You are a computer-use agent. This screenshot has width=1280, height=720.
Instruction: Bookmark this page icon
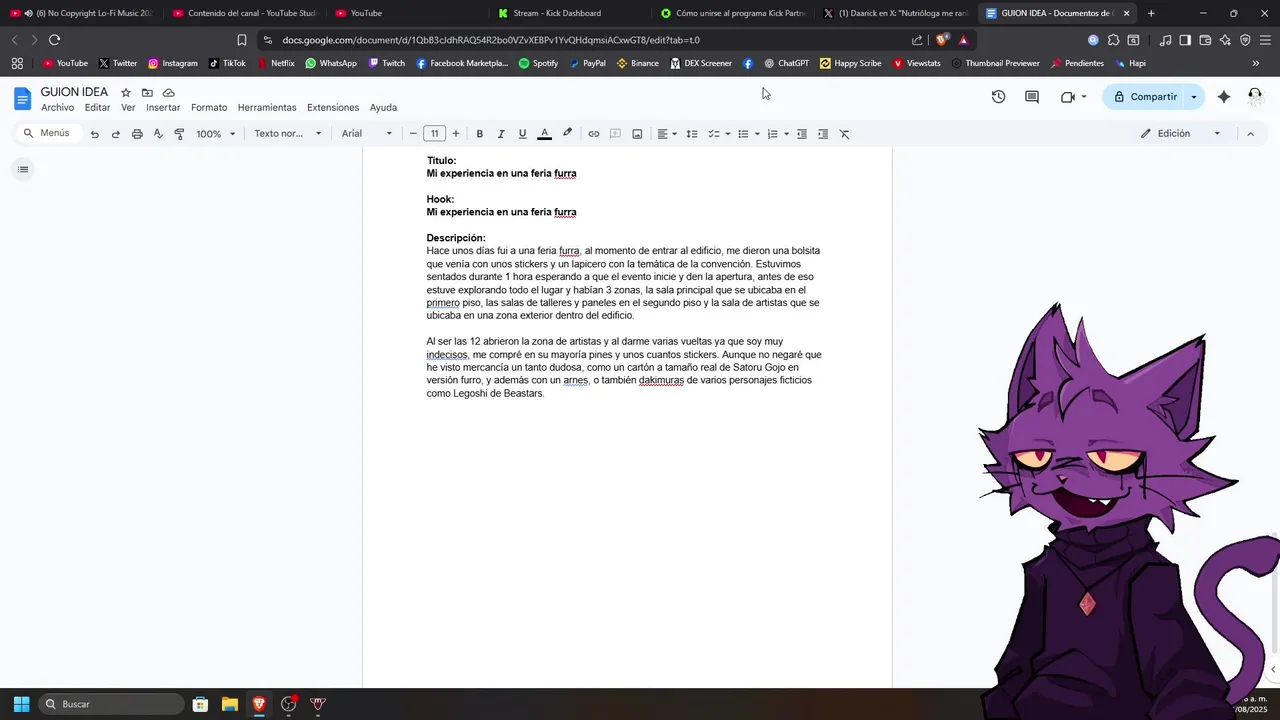tap(242, 40)
